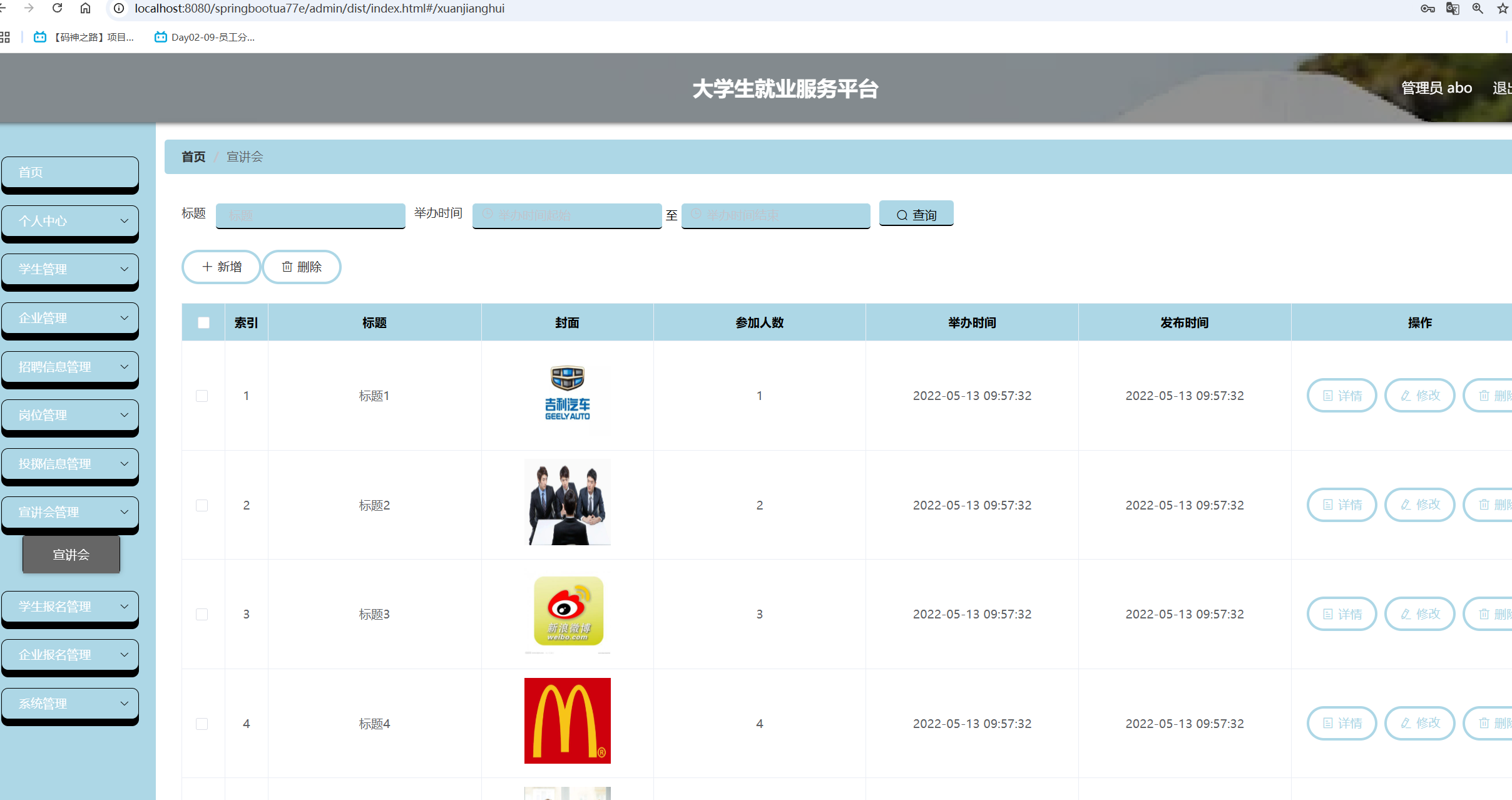The width and height of the screenshot is (1512, 800).
Task: Open 详情 for 标题1 row
Action: 1342,396
